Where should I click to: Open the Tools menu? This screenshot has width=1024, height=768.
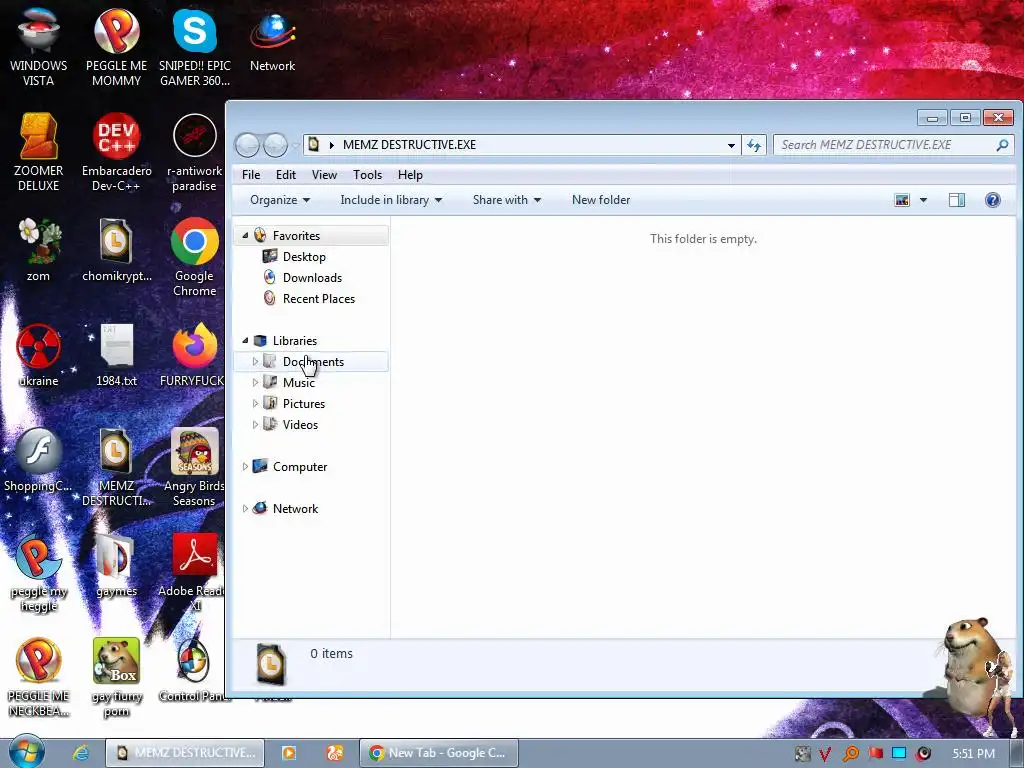367,175
